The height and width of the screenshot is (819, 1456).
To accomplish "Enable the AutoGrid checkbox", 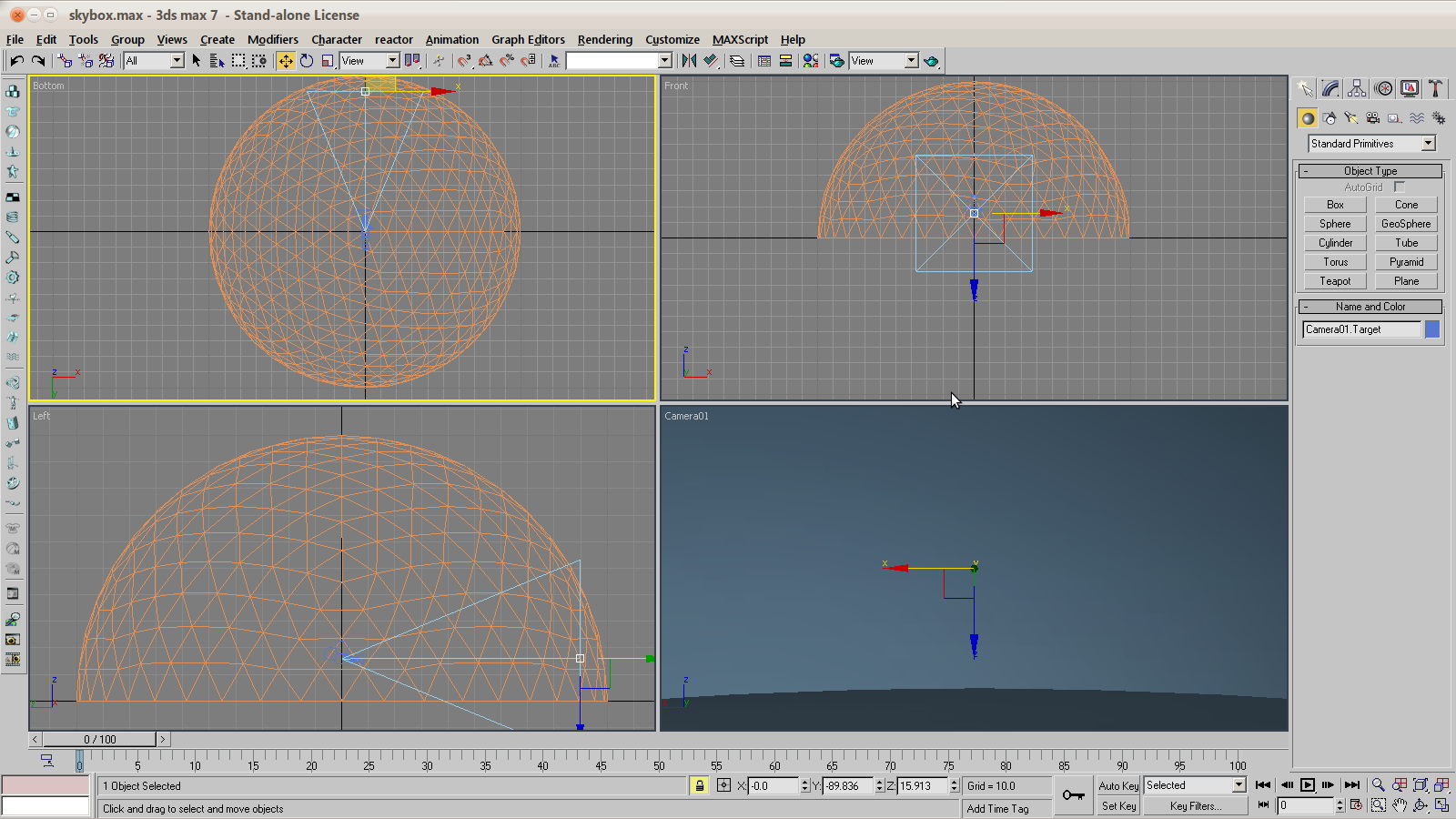I will [x=1400, y=187].
